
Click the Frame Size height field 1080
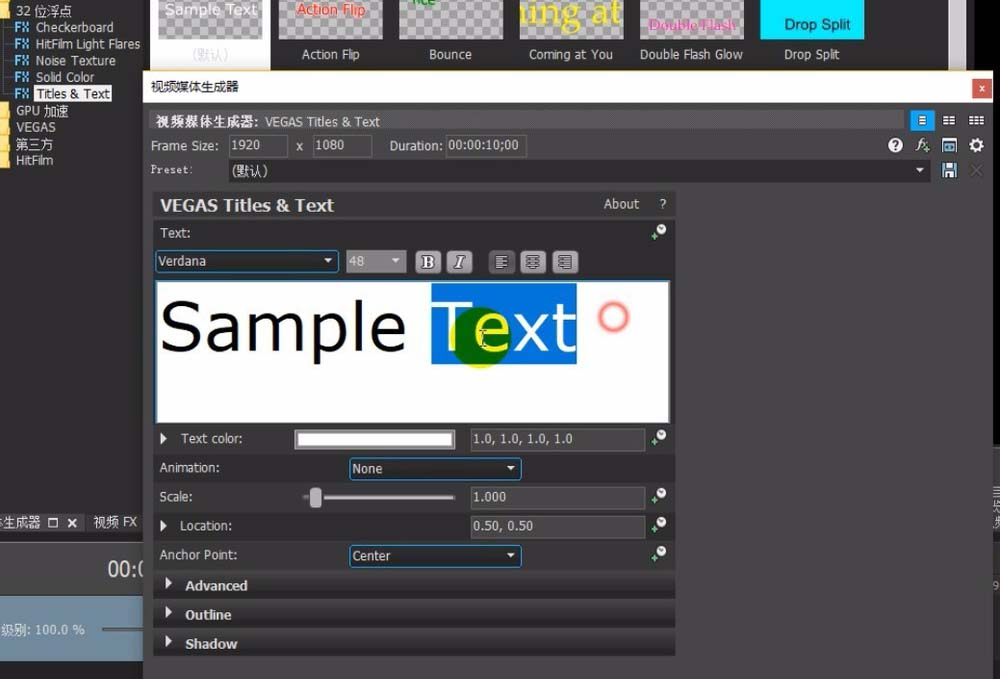[342, 145]
